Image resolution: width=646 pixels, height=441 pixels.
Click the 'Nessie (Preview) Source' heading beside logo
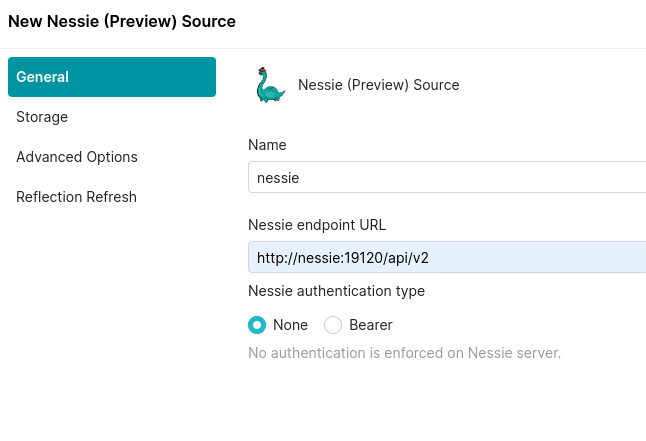tap(379, 85)
